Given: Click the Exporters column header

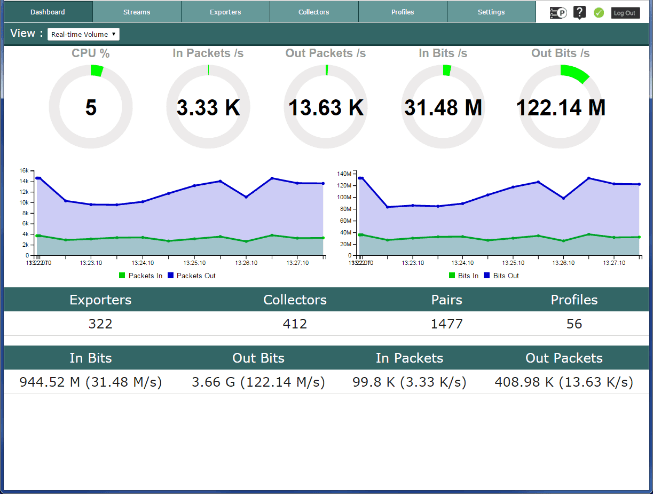Looking at the screenshot, I should pos(100,299).
